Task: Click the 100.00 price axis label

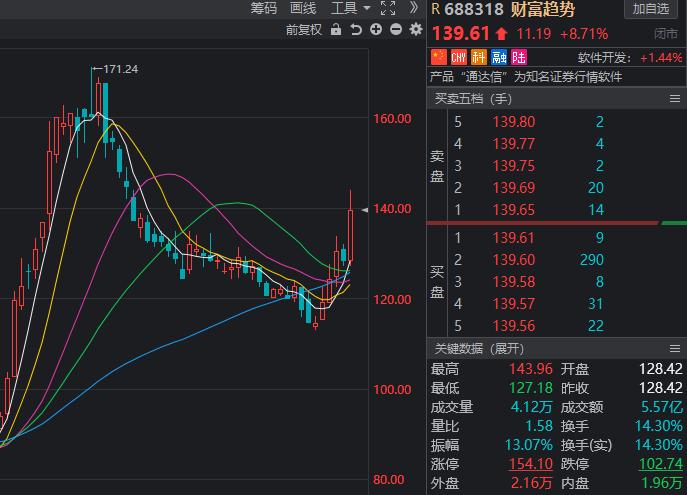Action: click(x=392, y=389)
